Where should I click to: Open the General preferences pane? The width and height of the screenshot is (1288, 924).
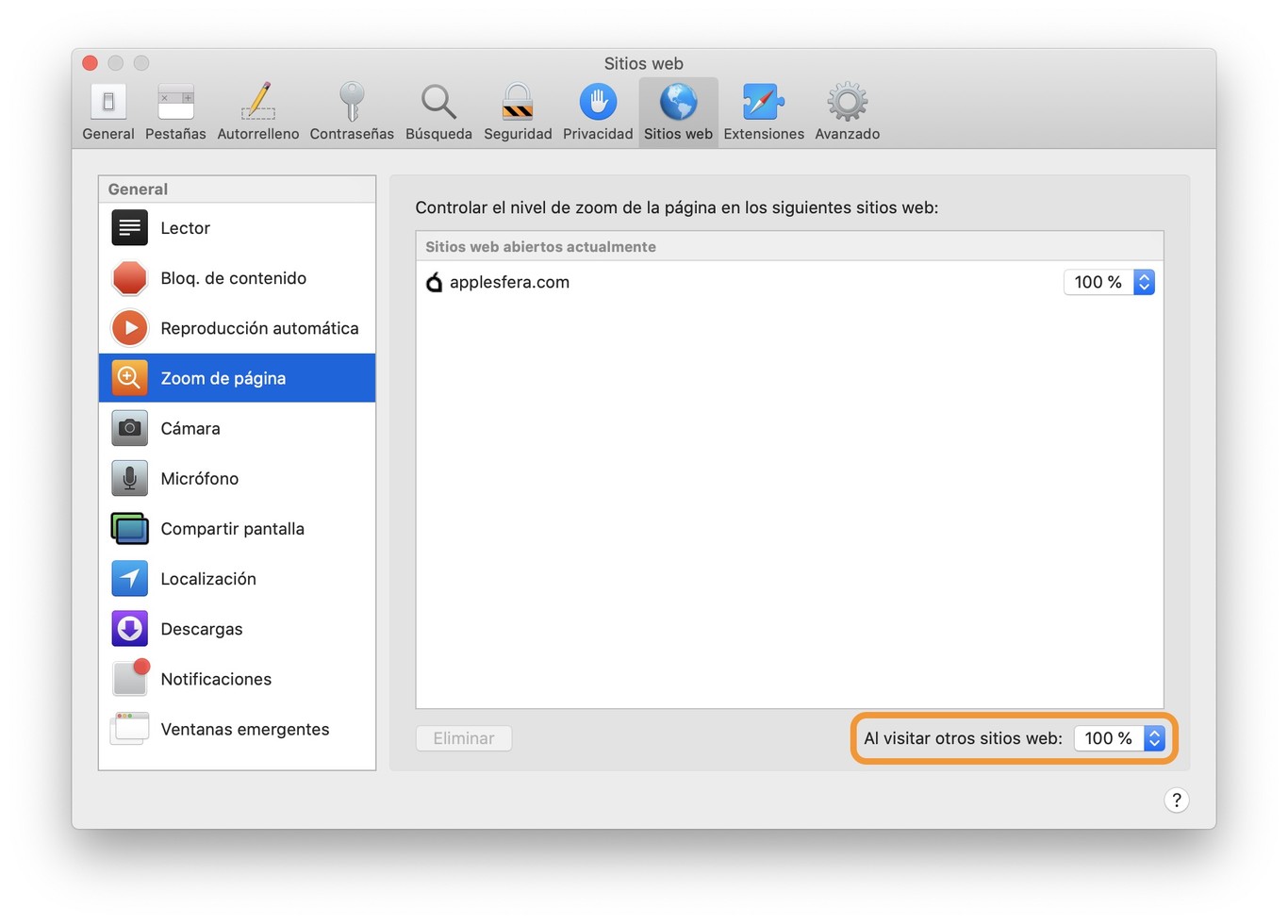click(107, 110)
